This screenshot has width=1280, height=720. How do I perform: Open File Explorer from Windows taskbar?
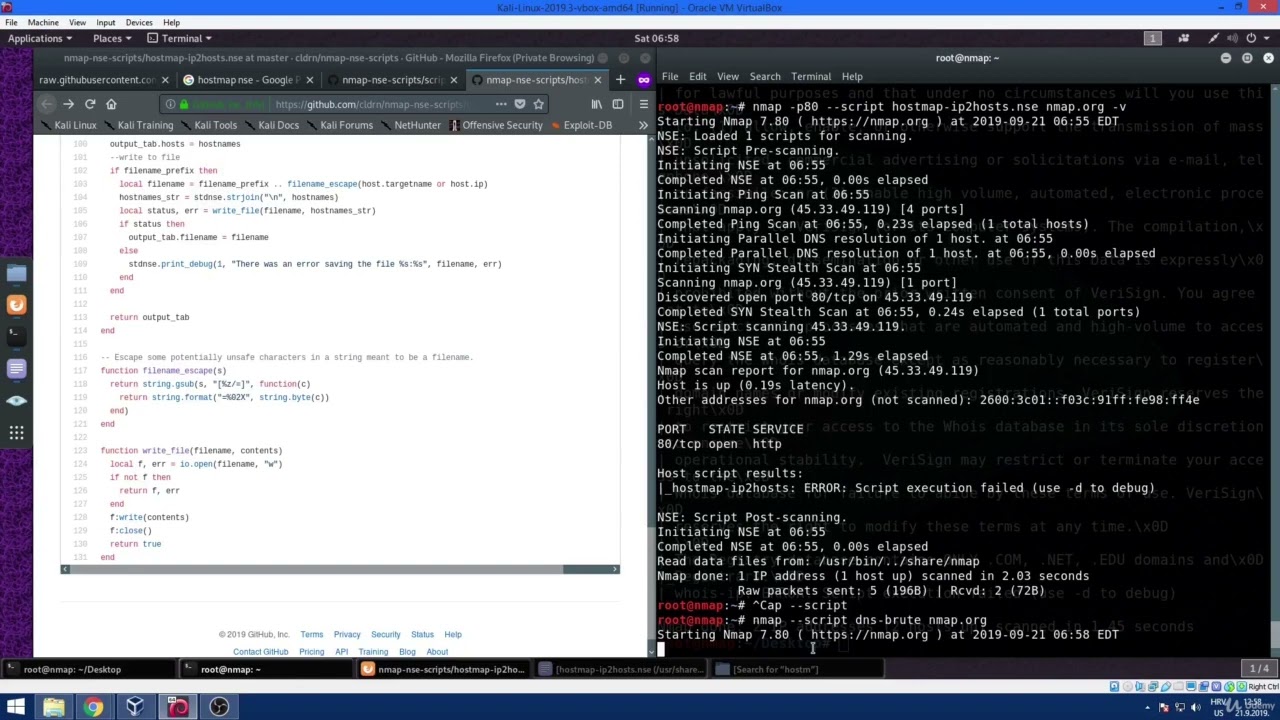[x=53, y=707]
